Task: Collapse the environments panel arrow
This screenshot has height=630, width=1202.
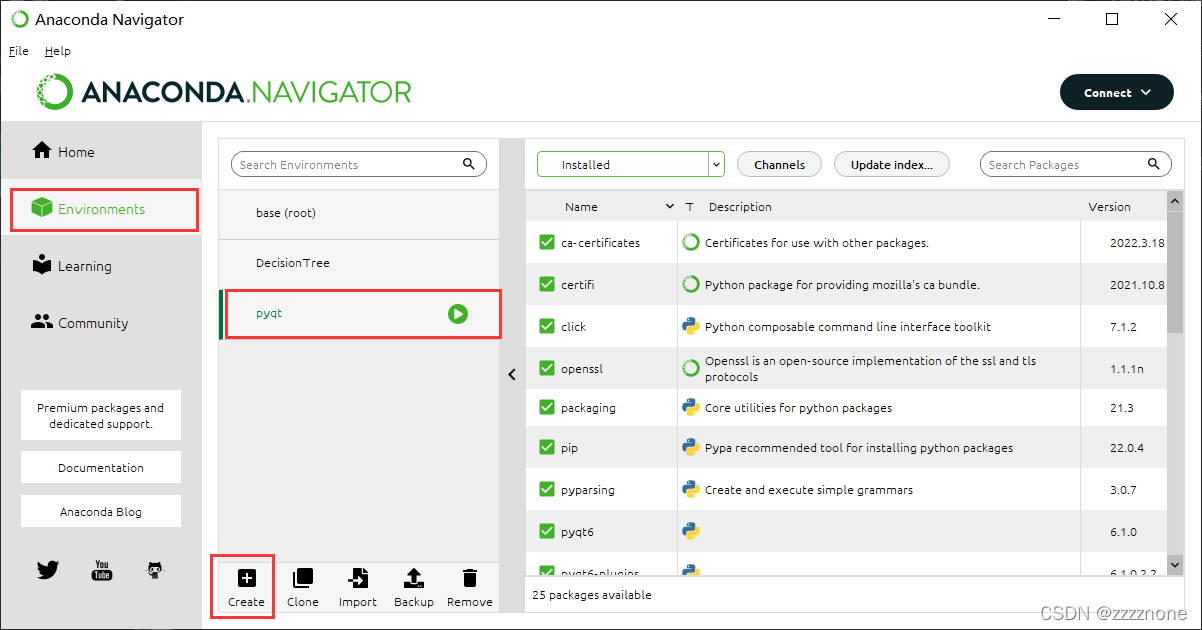Action: pyautogui.click(x=511, y=375)
